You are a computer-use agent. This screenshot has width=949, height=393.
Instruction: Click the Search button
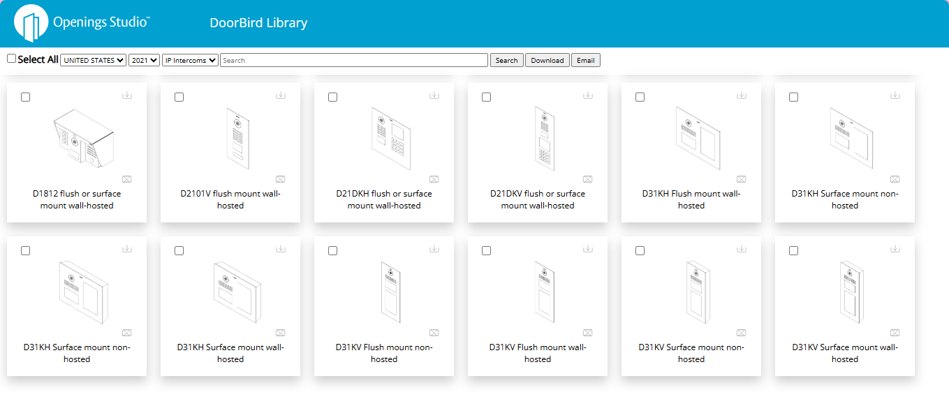point(507,61)
